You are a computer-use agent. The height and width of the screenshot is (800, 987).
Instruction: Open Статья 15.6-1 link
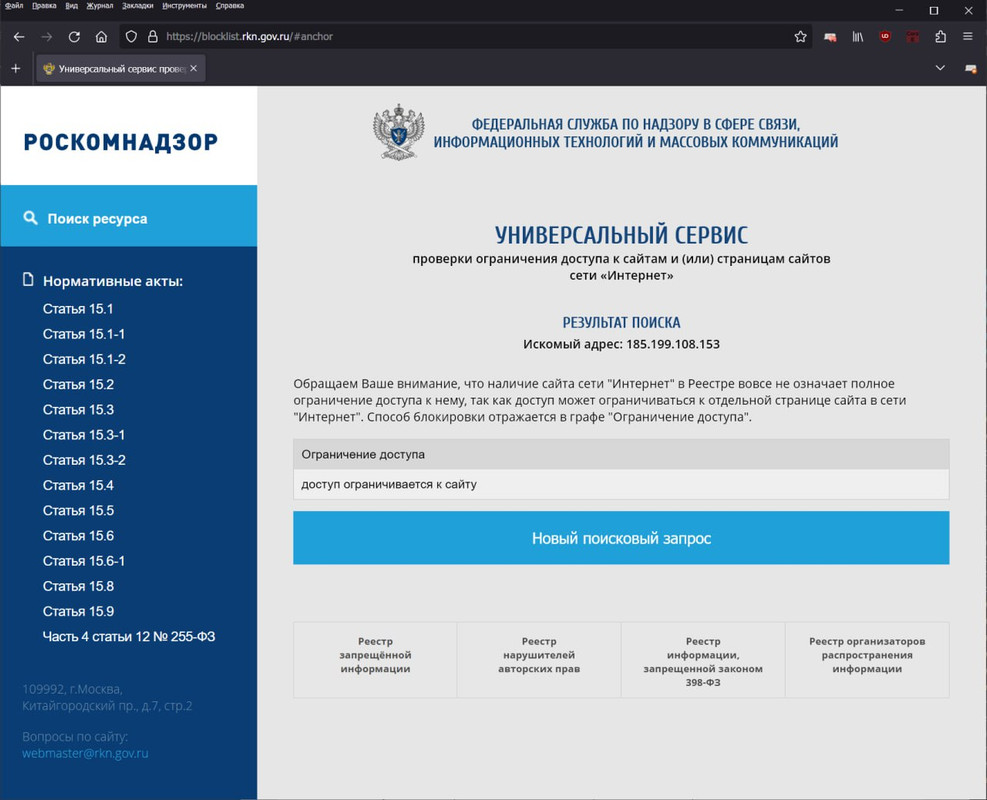click(x=84, y=561)
